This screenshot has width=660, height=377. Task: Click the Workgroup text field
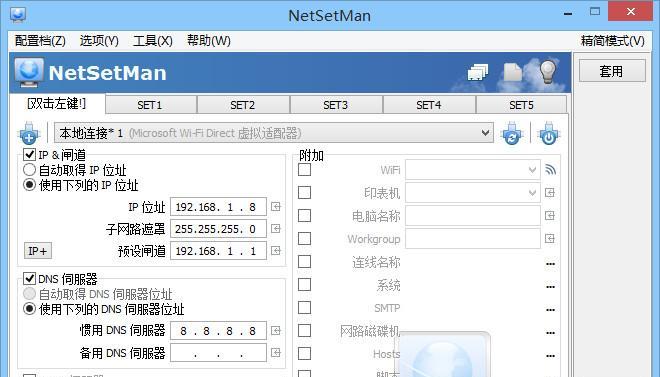click(473, 239)
